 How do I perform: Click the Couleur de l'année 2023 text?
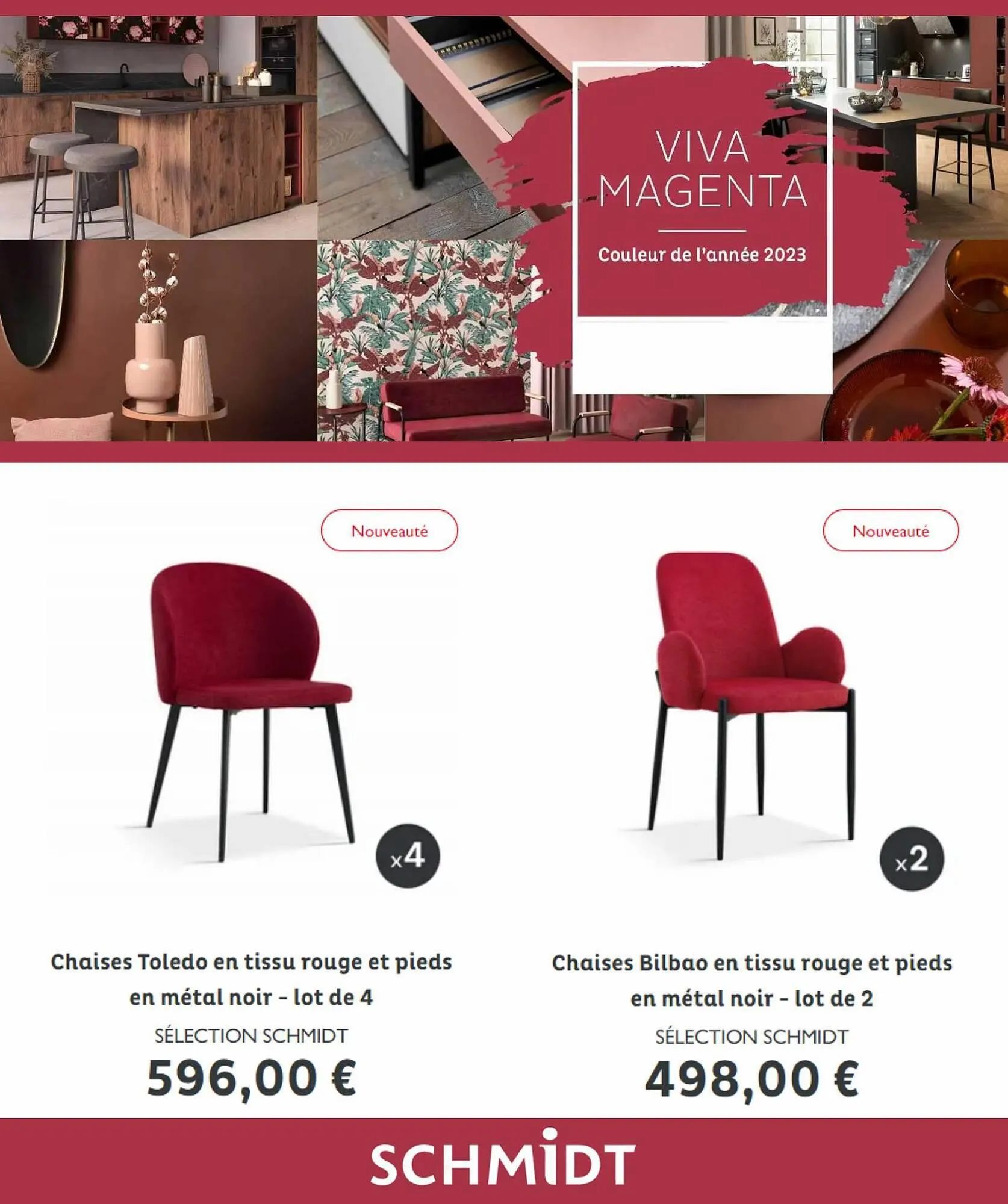pyautogui.click(x=702, y=255)
